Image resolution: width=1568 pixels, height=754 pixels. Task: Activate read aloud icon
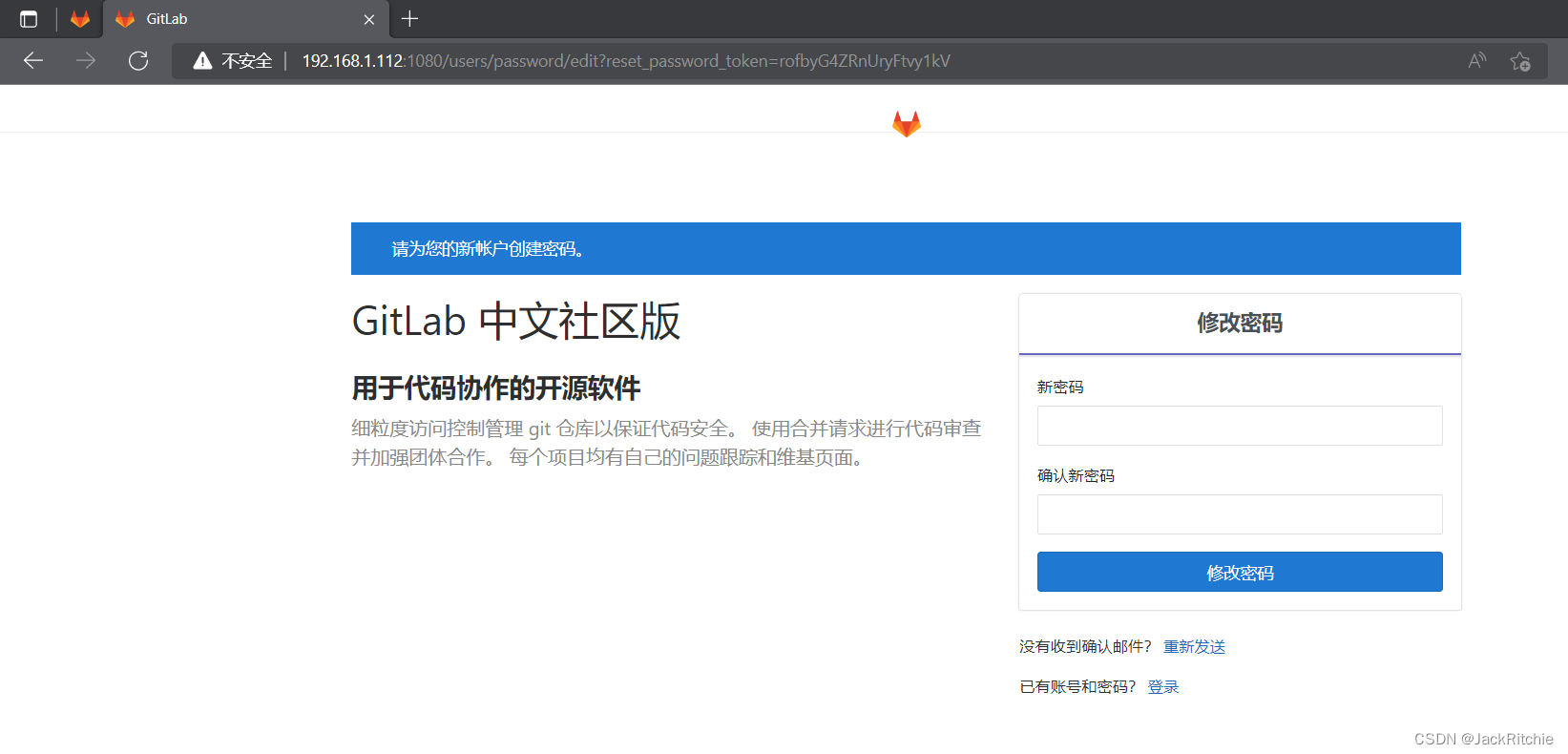point(1477,61)
